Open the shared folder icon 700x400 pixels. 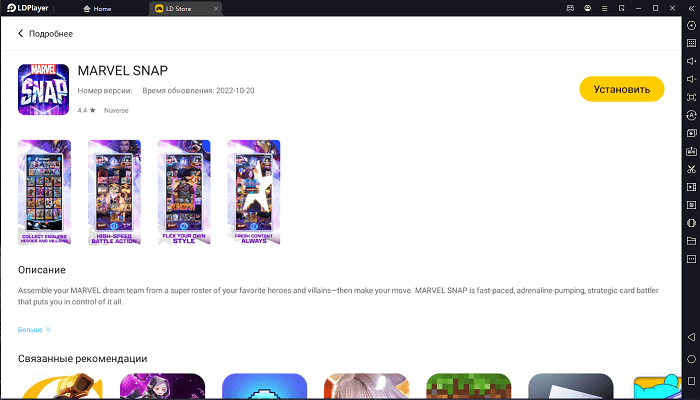(x=691, y=241)
